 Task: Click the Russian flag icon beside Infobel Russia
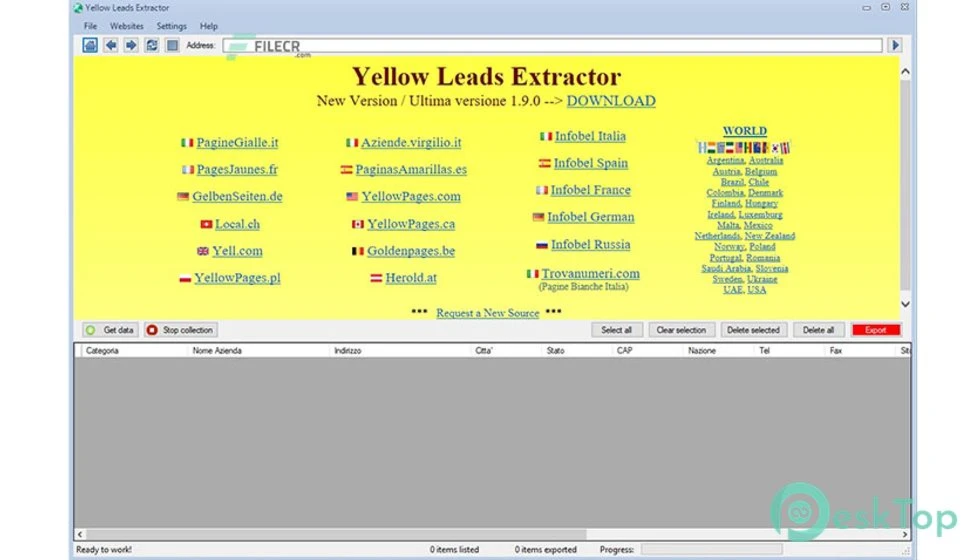pyautogui.click(x=542, y=244)
